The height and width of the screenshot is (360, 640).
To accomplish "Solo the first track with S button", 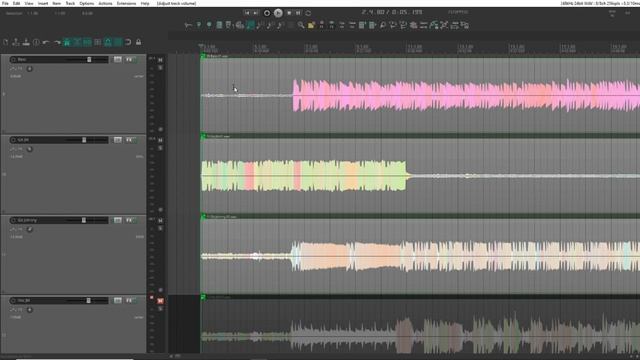I will pyautogui.click(x=160, y=67).
